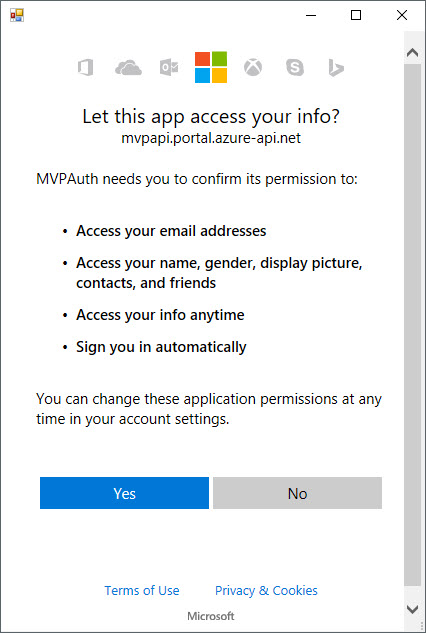Screen dimensions: 426x633
Task: Click the scrollbar down arrow
Action: 412,609
